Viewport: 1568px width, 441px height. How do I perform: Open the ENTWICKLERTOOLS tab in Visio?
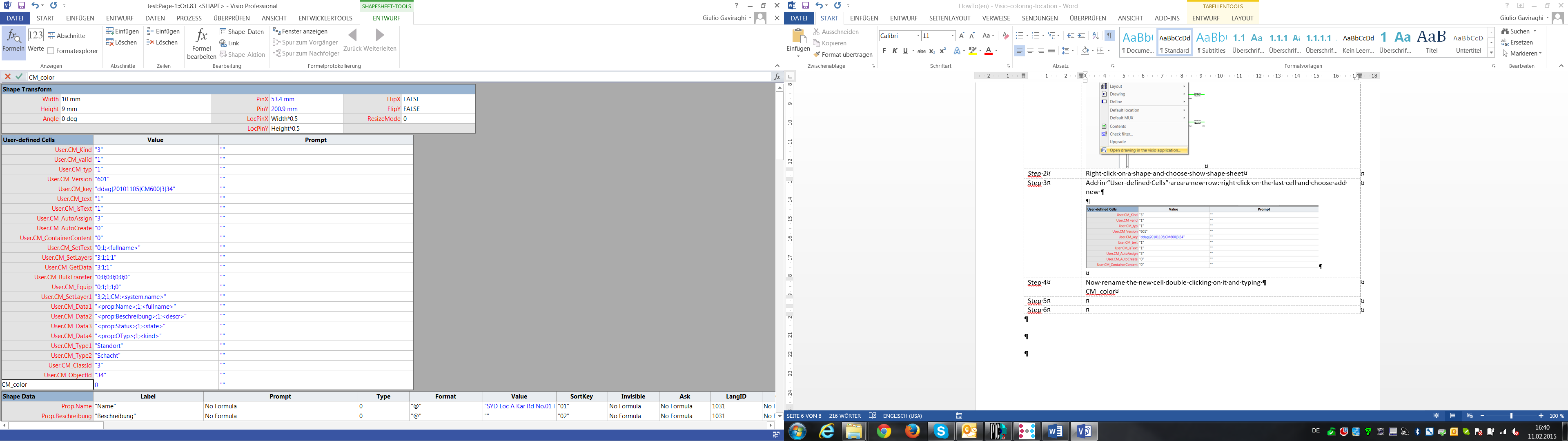tap(325, 18)
